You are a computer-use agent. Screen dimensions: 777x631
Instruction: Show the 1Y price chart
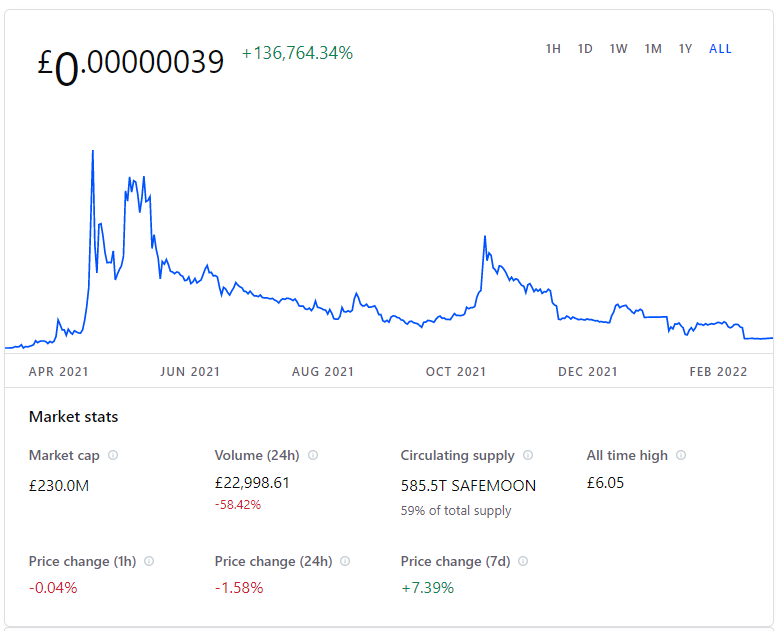[x=685, y=49]
